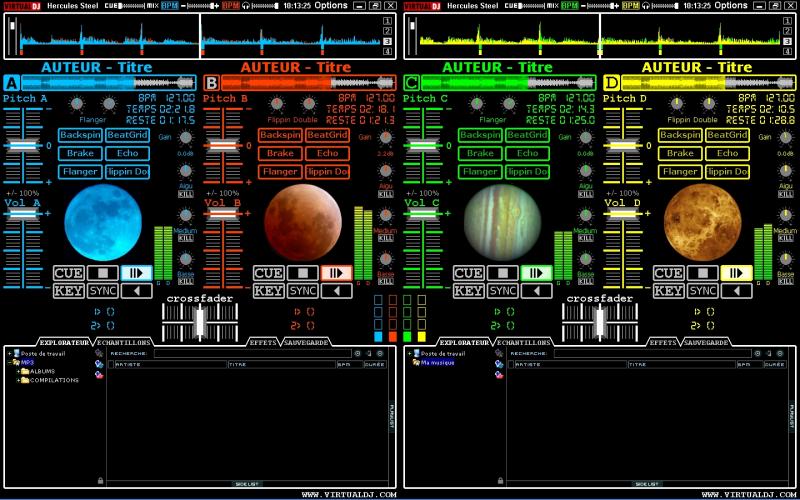Open the EFFETS tab in the A/B window

pyautogui.click(x=263, y=342)
